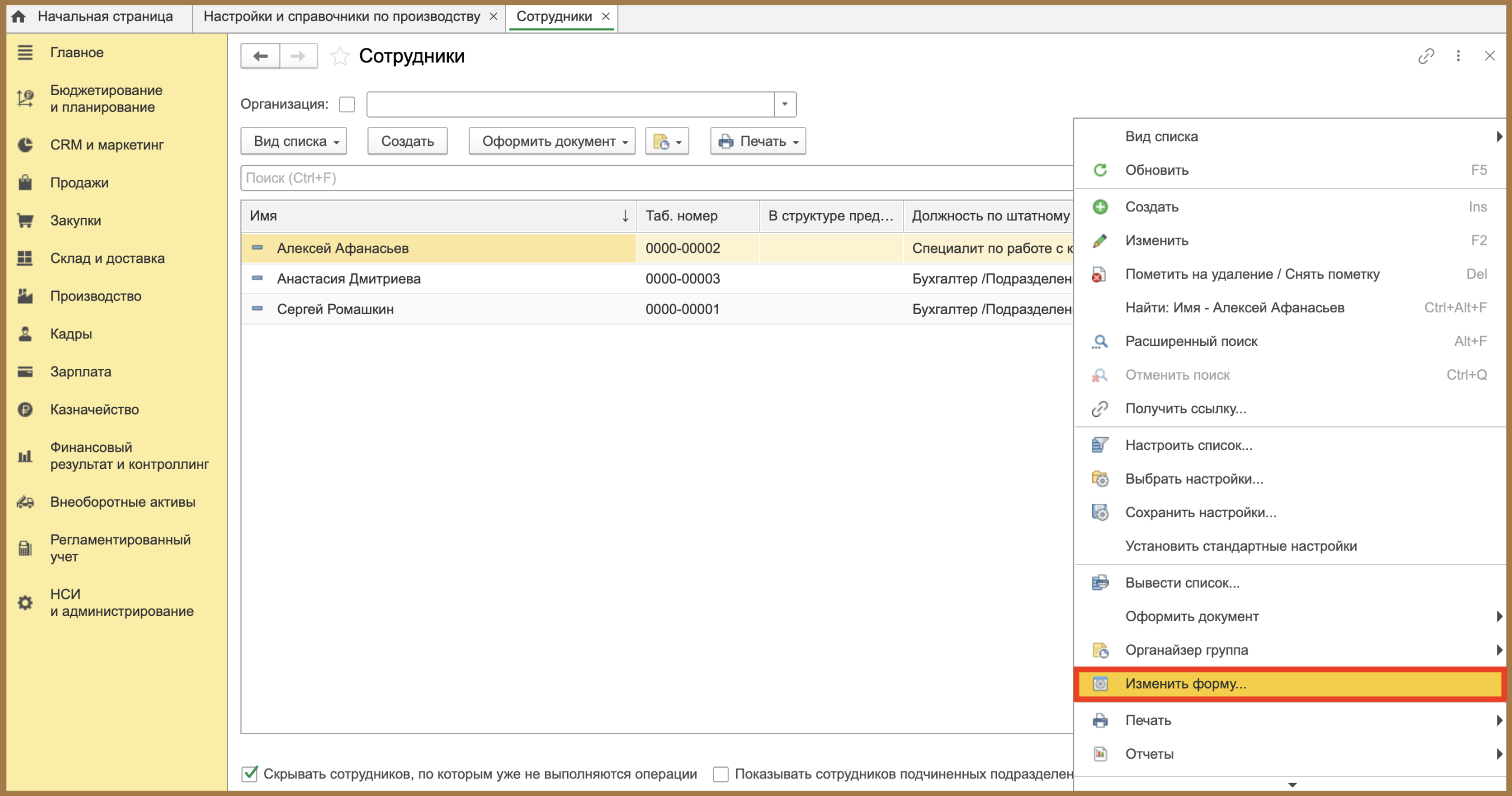Image resolution: width=1512 pixels, height=796 pixels.
Task: Click the organizer icon toolbar button
Action: coord(667,142)
